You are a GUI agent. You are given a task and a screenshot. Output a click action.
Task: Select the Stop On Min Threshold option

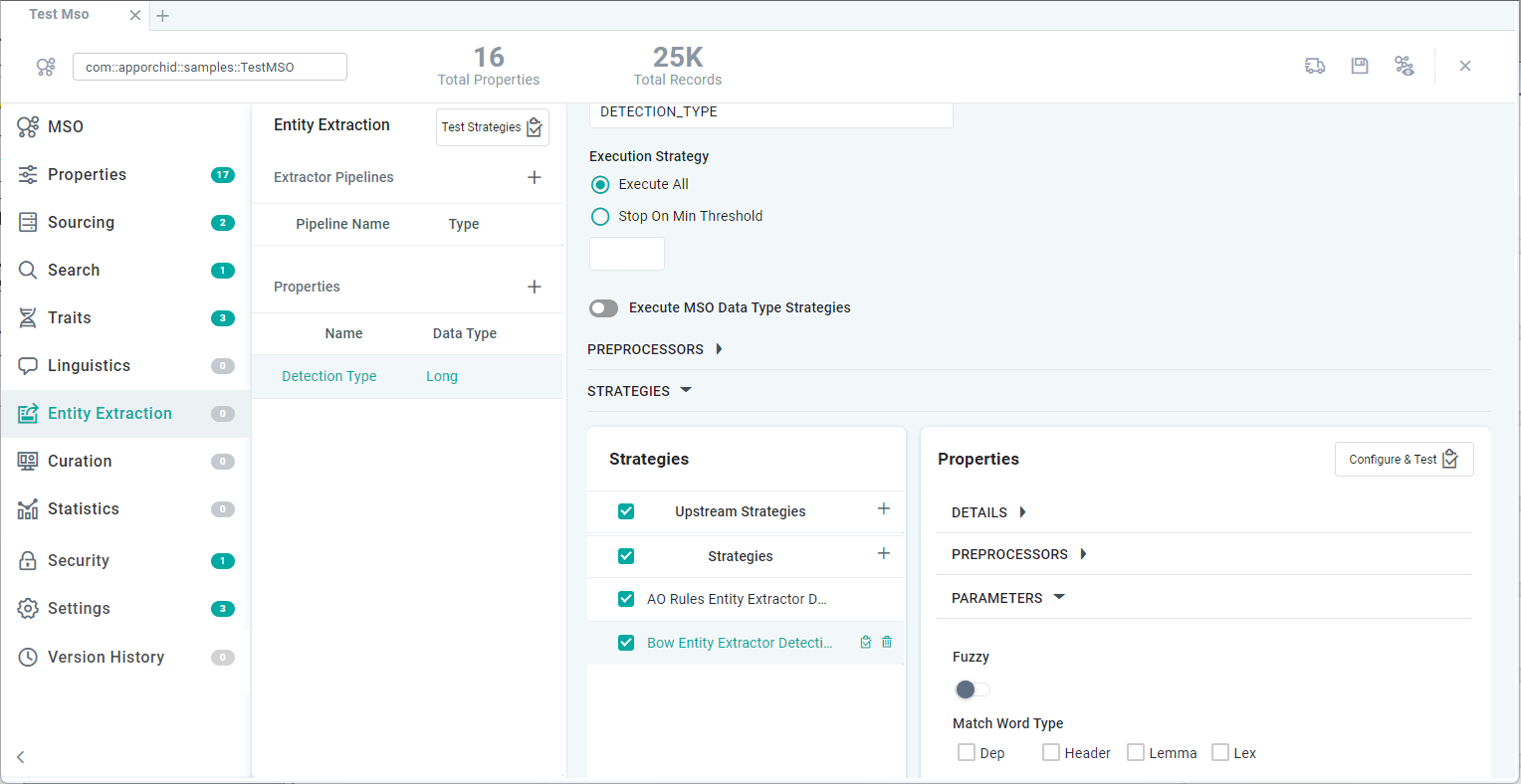coord(600,217)
